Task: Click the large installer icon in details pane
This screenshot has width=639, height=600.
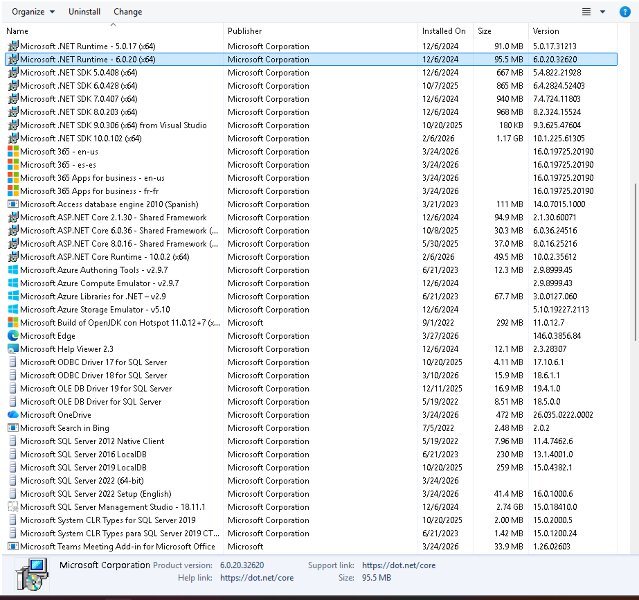Action: pos(32,574)
